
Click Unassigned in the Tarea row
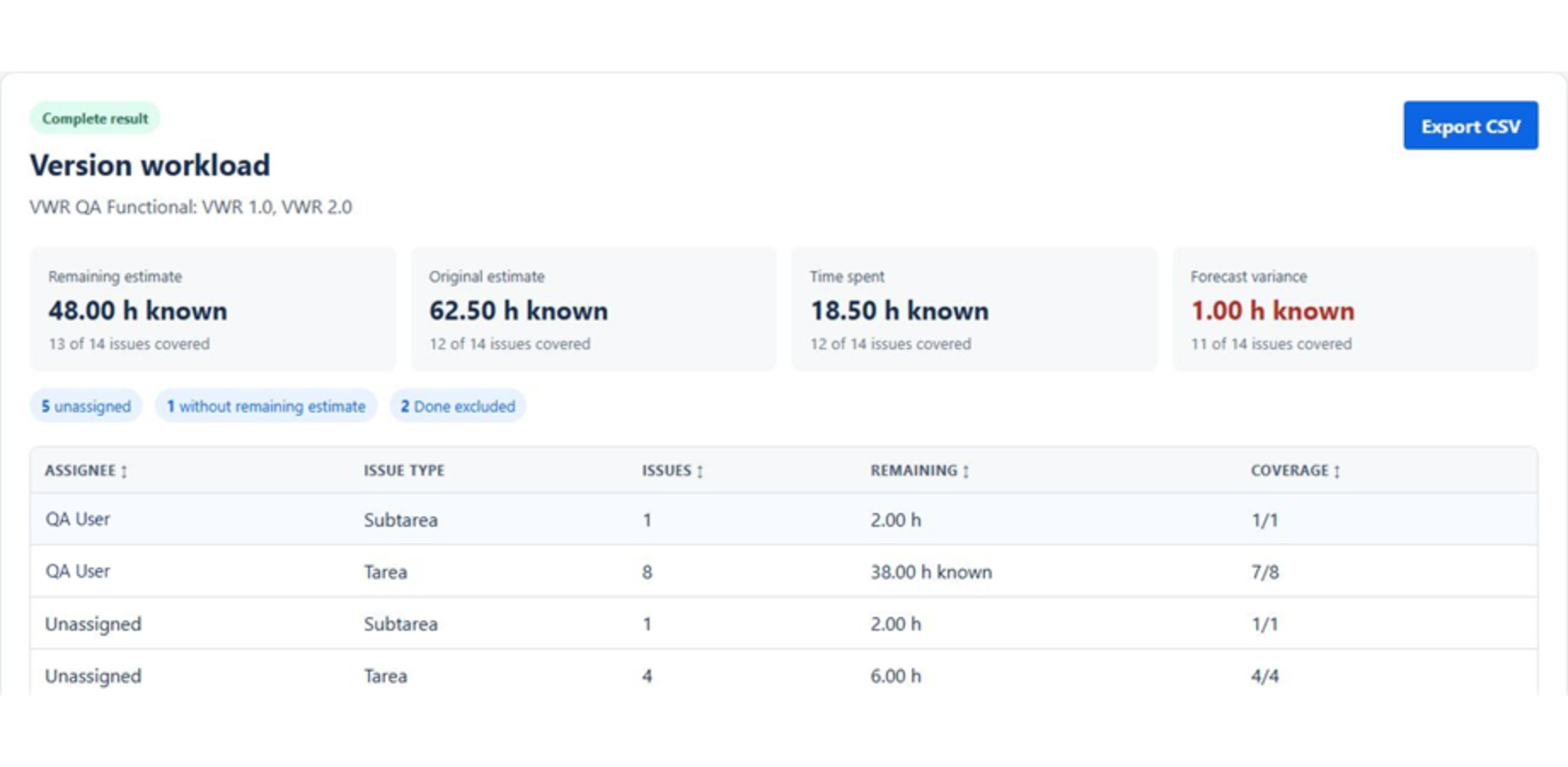pos(93,676)
